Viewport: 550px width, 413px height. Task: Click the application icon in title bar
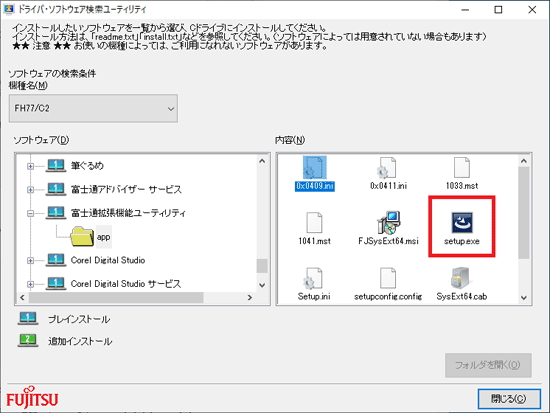pyautogui.click(x=9, y=9)
